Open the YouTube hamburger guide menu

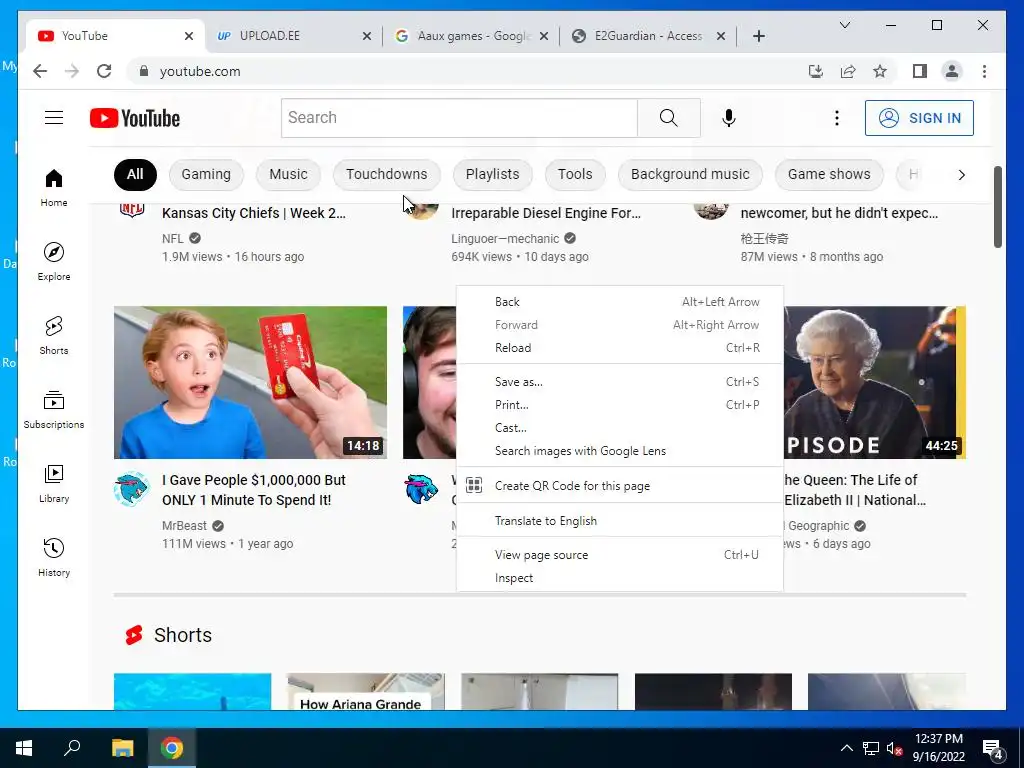[x=54, y=118]
